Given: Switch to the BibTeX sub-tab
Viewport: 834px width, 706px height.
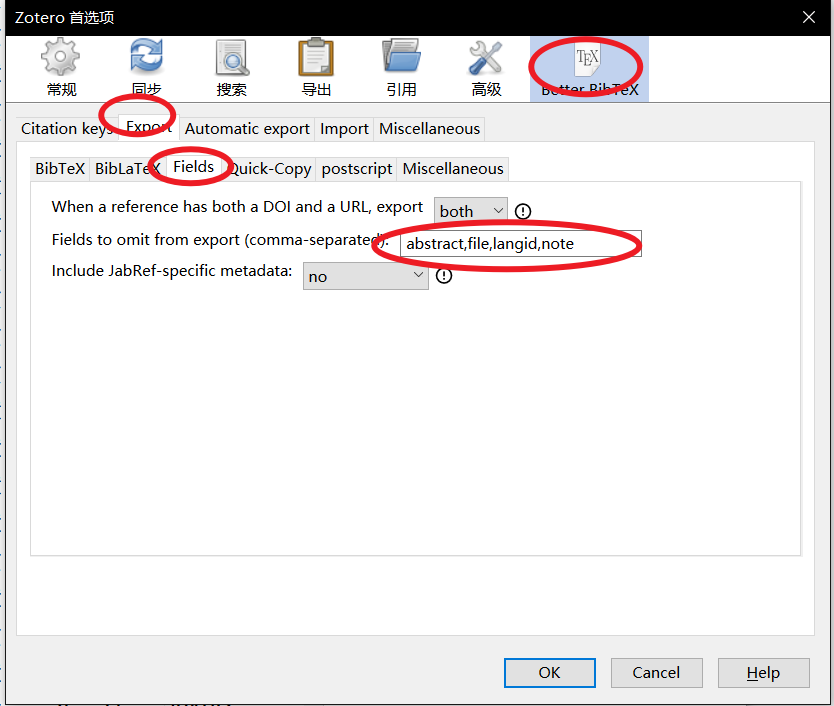Looking at the screenshot, I should pos(60,169).
